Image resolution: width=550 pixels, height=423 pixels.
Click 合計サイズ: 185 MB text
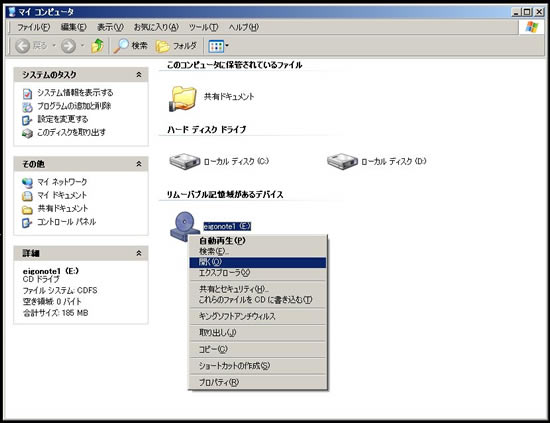click(x=55, y=313)
